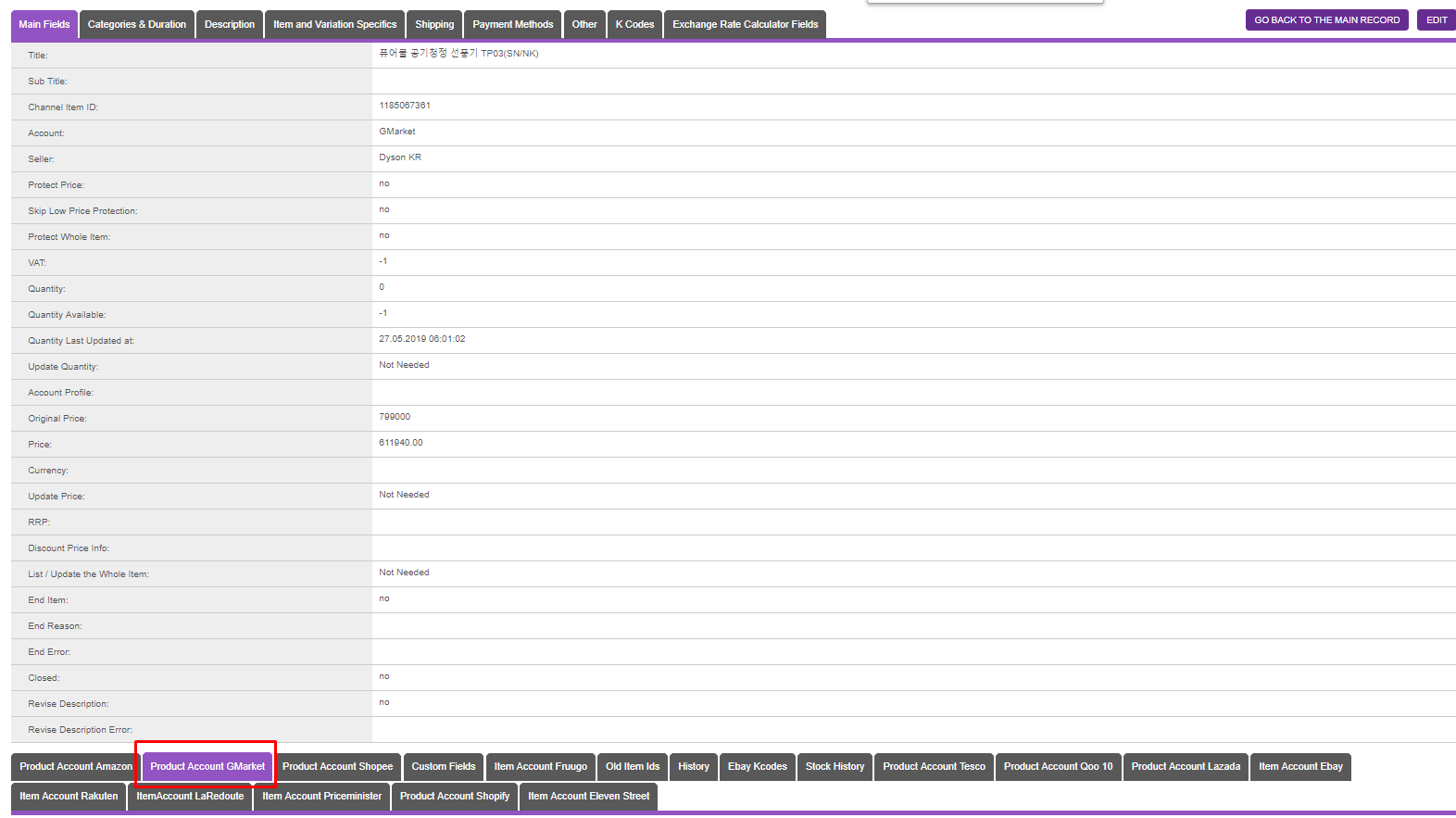Click the Edit button
1456x818 pixels.
tap(1437, 20)
